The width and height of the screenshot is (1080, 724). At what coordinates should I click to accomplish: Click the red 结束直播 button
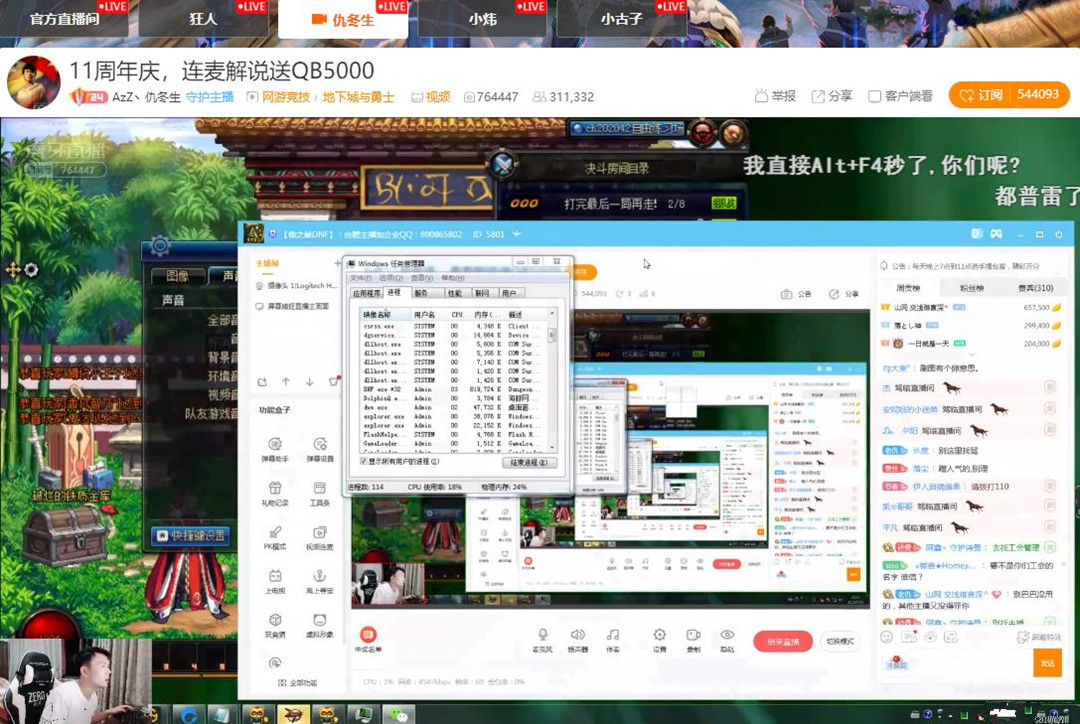coord(783,642)
